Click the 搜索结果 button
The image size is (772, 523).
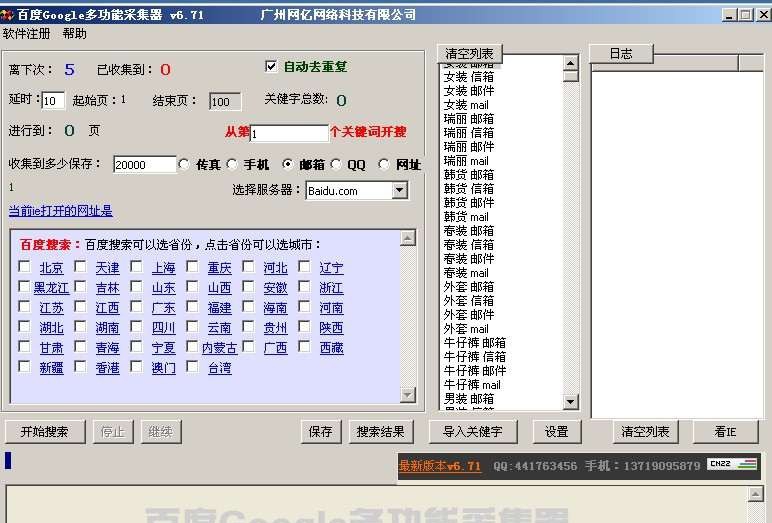[381, 432]
